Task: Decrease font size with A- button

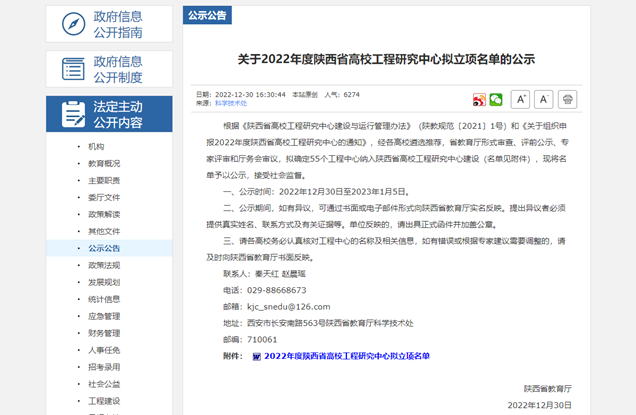Action: pos(543,99)
